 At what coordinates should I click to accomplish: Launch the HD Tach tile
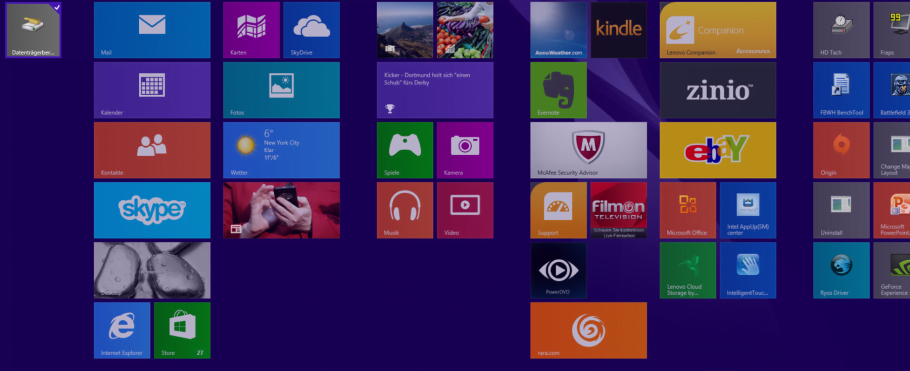(x=842, y=30)
